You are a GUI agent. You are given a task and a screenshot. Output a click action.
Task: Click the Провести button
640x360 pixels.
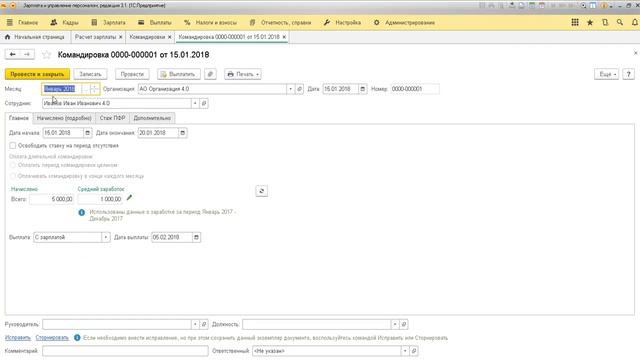(132, 74)
